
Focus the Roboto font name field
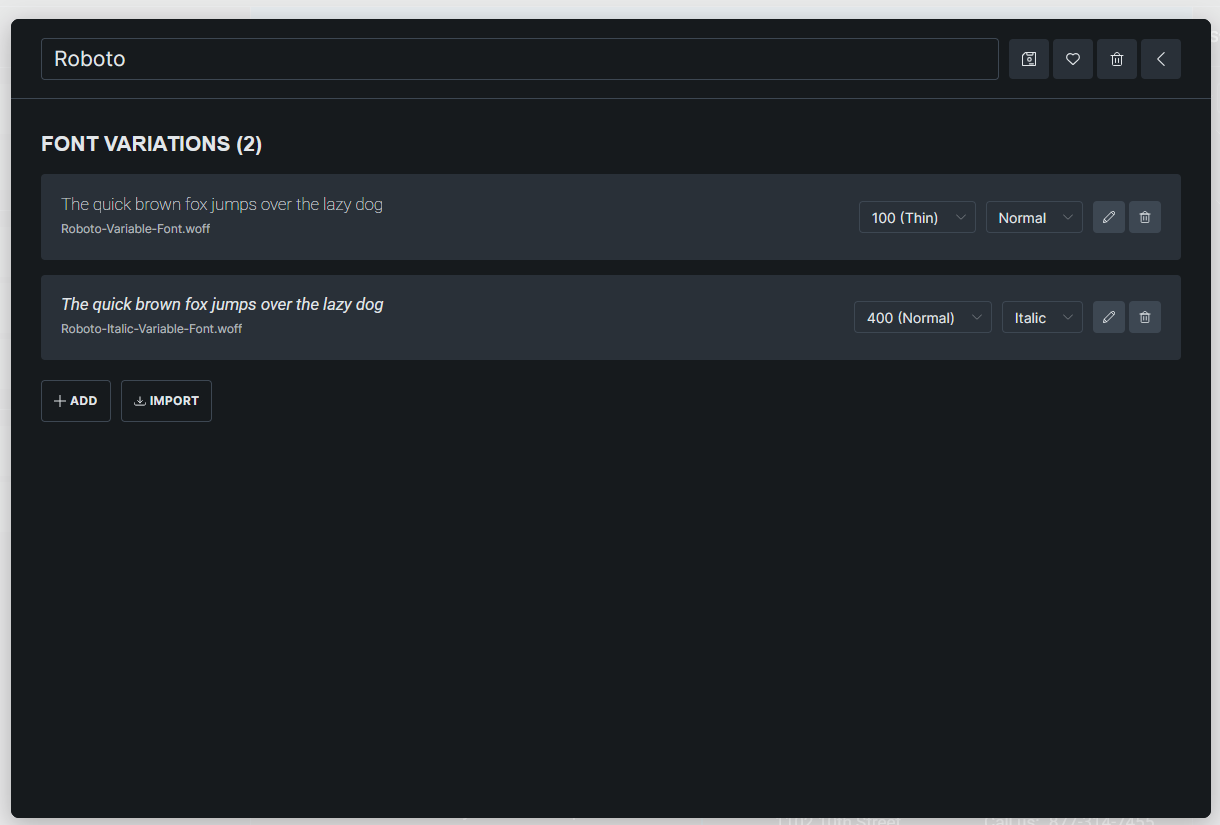tap(520, 59)
